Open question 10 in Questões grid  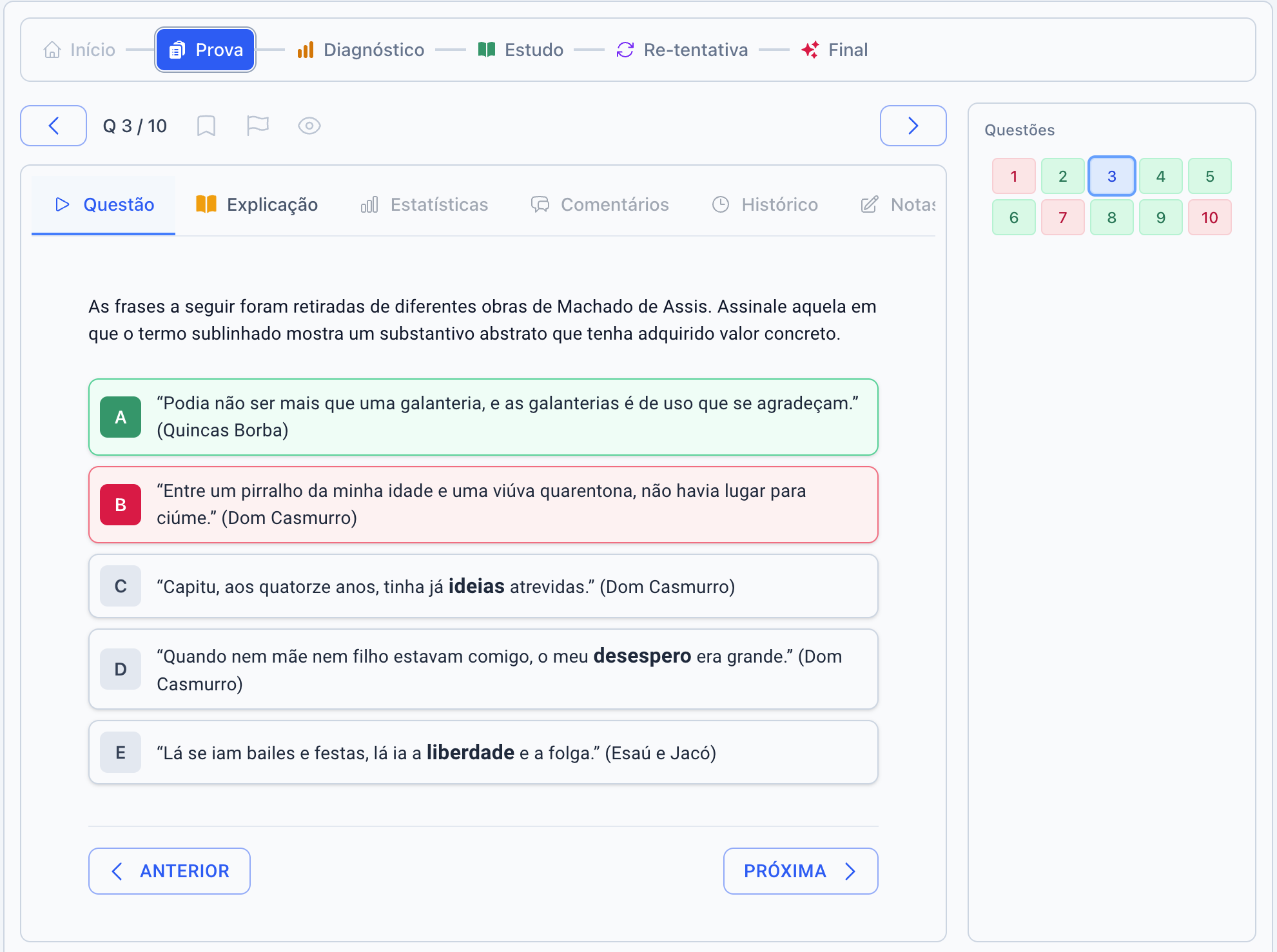pyautogui.click(x=1209, y=217)
